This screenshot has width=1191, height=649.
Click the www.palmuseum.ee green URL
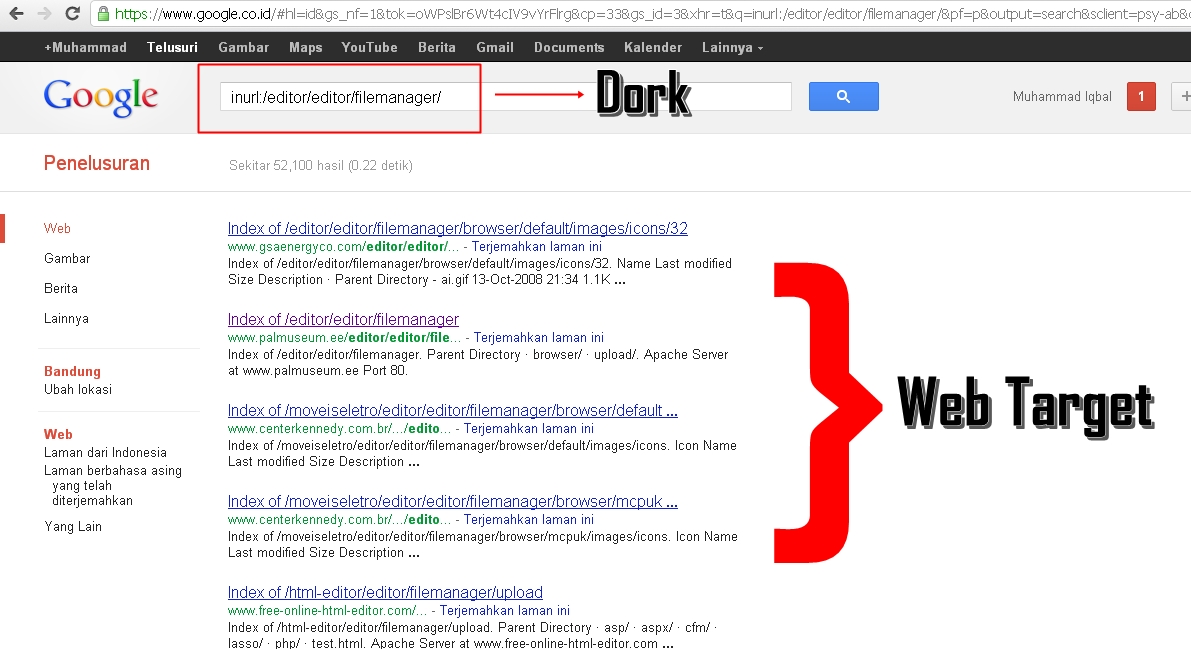coord(344,337)
